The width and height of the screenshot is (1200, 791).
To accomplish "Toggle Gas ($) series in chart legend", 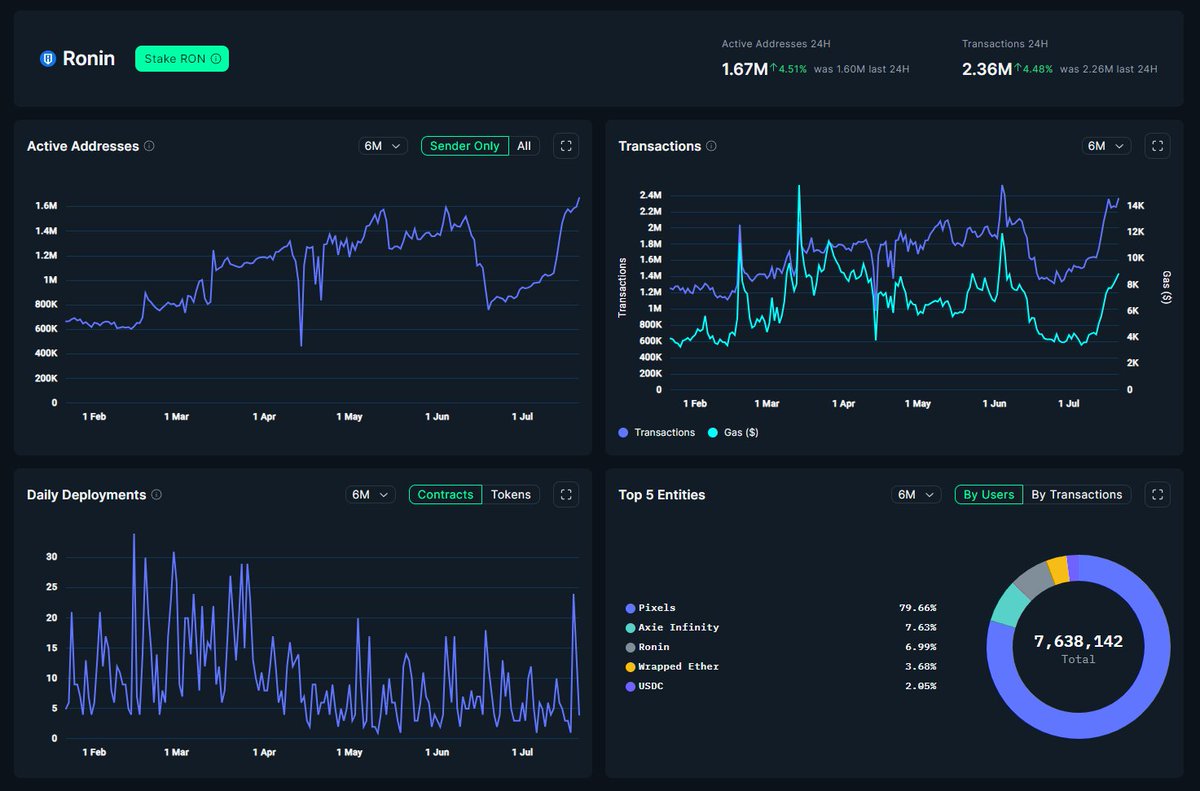I will click(733, 433).
